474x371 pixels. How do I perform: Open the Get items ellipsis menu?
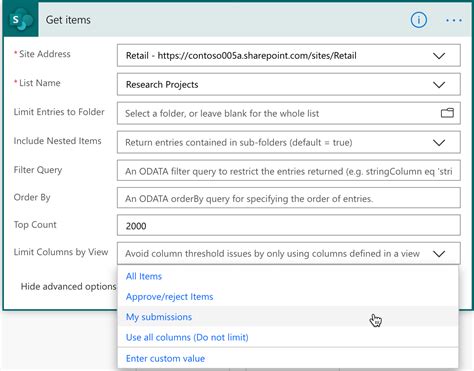[454, 20]
